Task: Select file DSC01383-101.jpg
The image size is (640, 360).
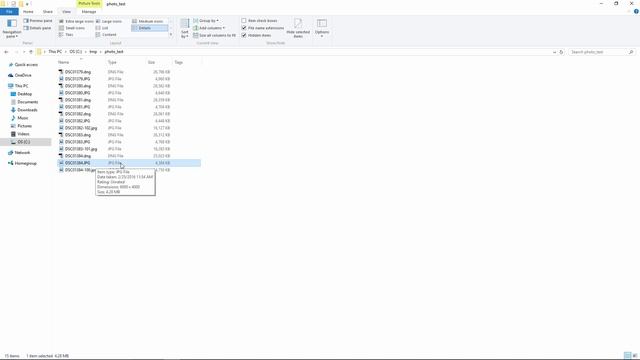Action: coord(81,149)
